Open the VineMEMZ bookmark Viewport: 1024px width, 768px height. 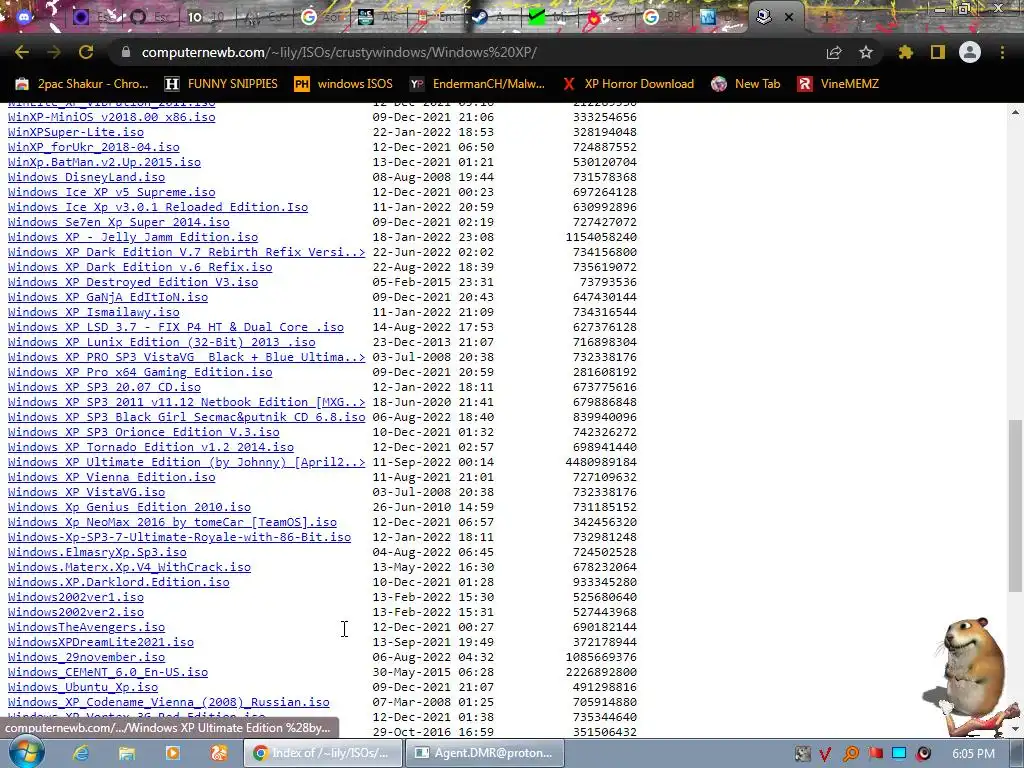click(x=838, y=84)
